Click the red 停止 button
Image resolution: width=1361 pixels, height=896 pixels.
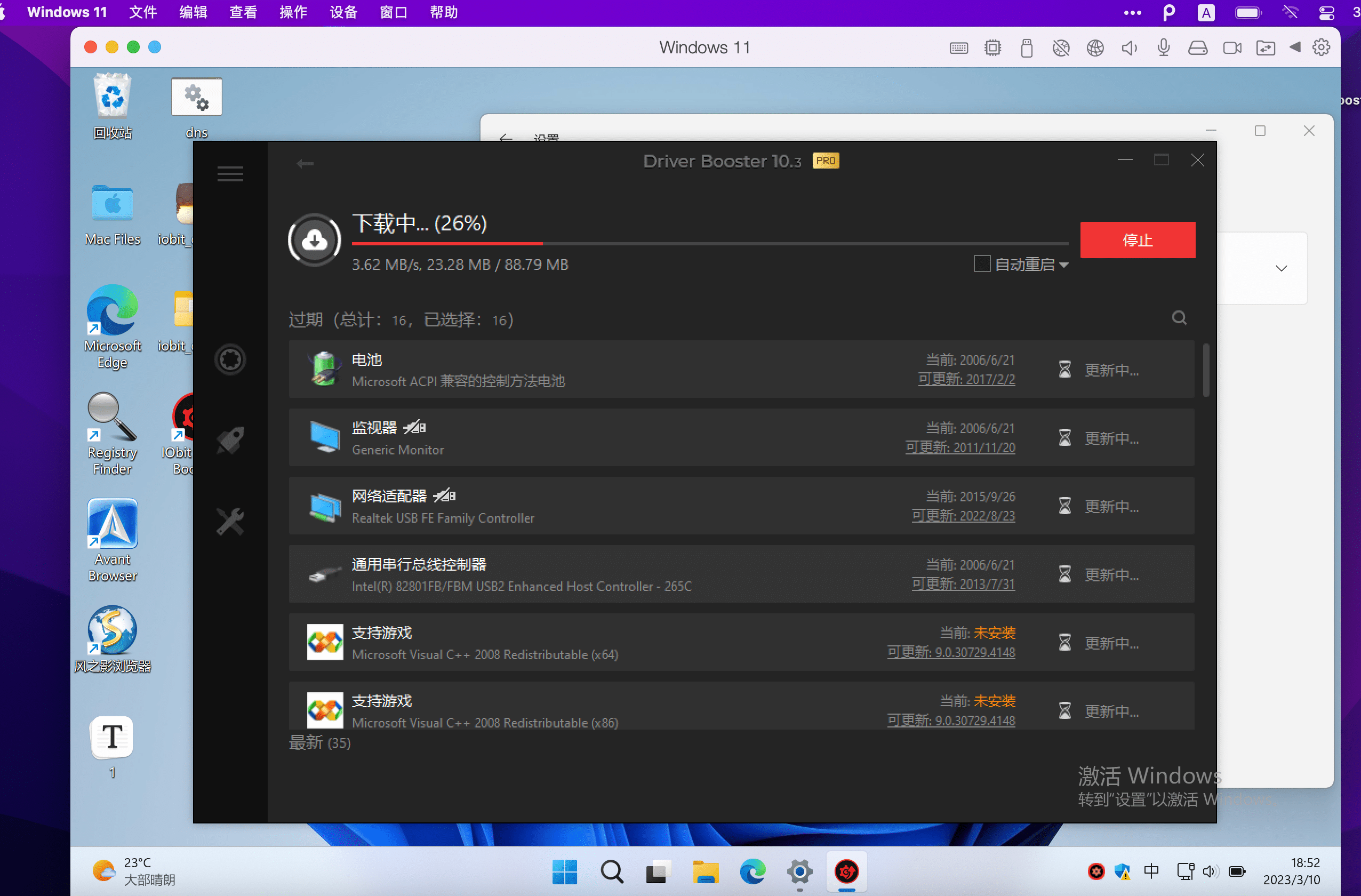[1138, 240]
